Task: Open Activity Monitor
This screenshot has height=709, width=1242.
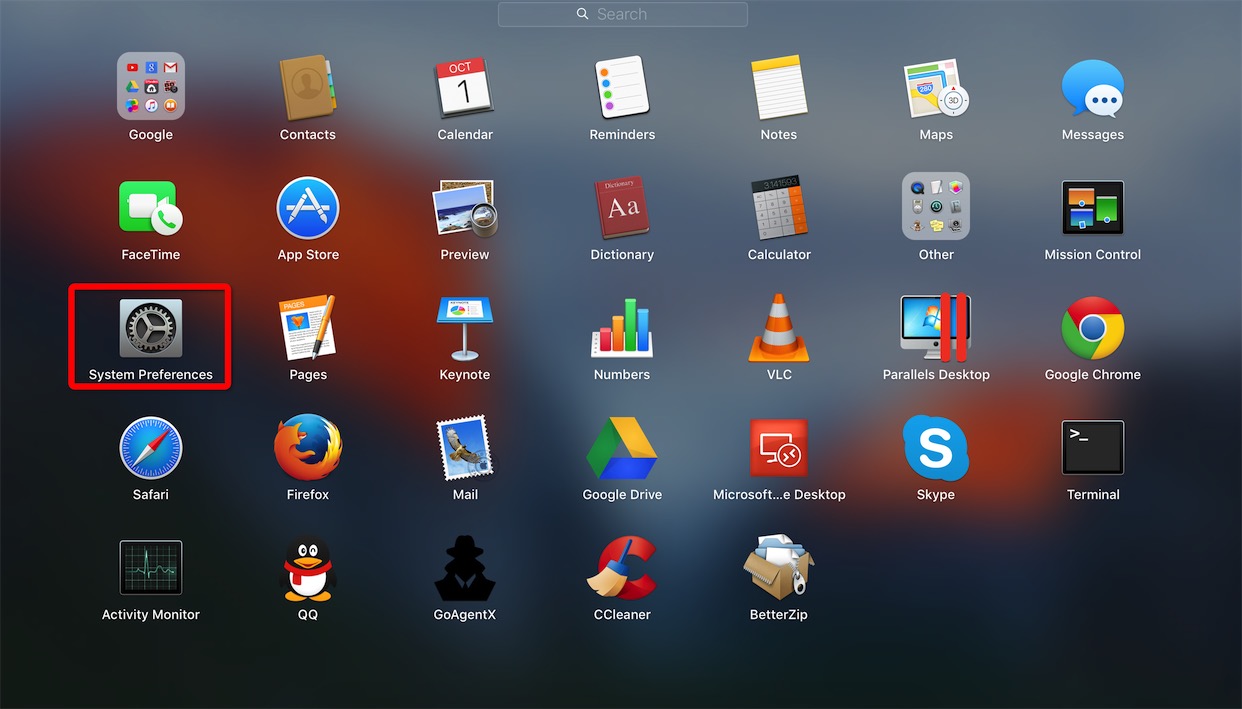Action: pyautogui.click(x=151, y=567)
